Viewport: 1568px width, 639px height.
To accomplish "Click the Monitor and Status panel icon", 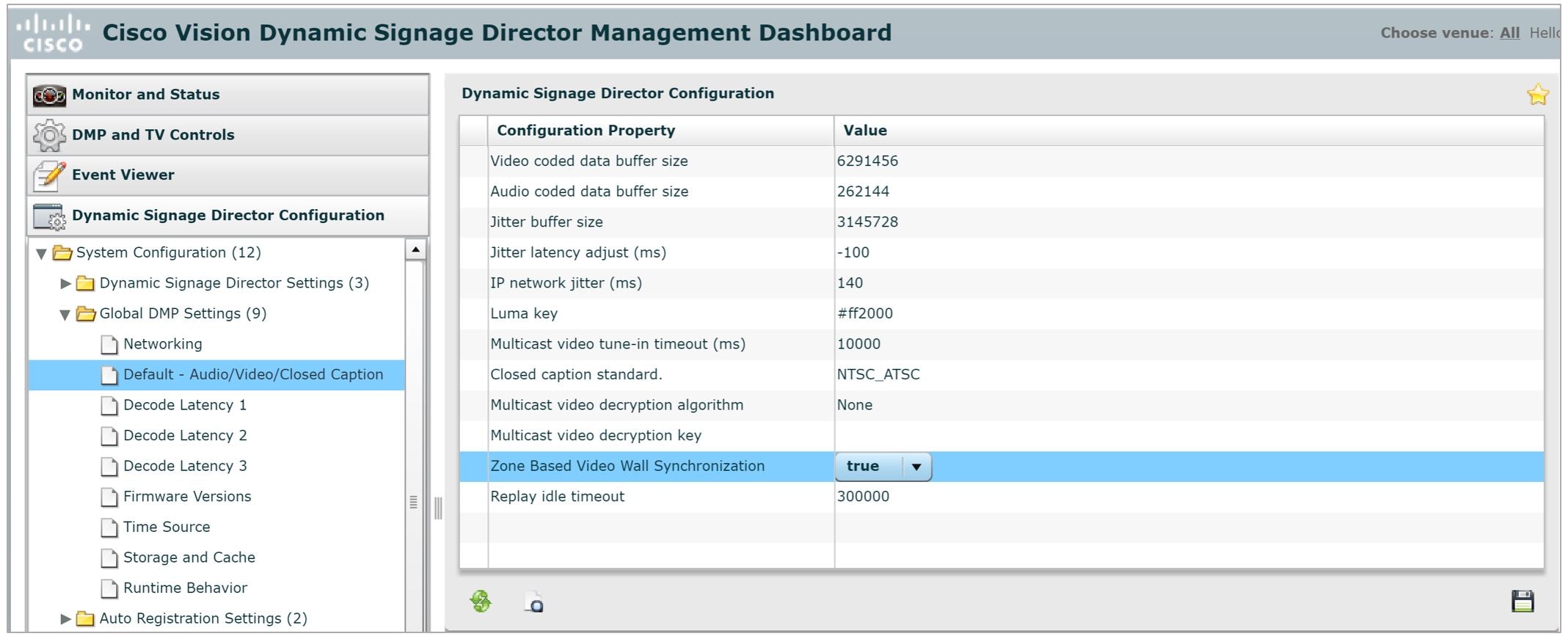I will pyautogui.click(x=49, y=95).
